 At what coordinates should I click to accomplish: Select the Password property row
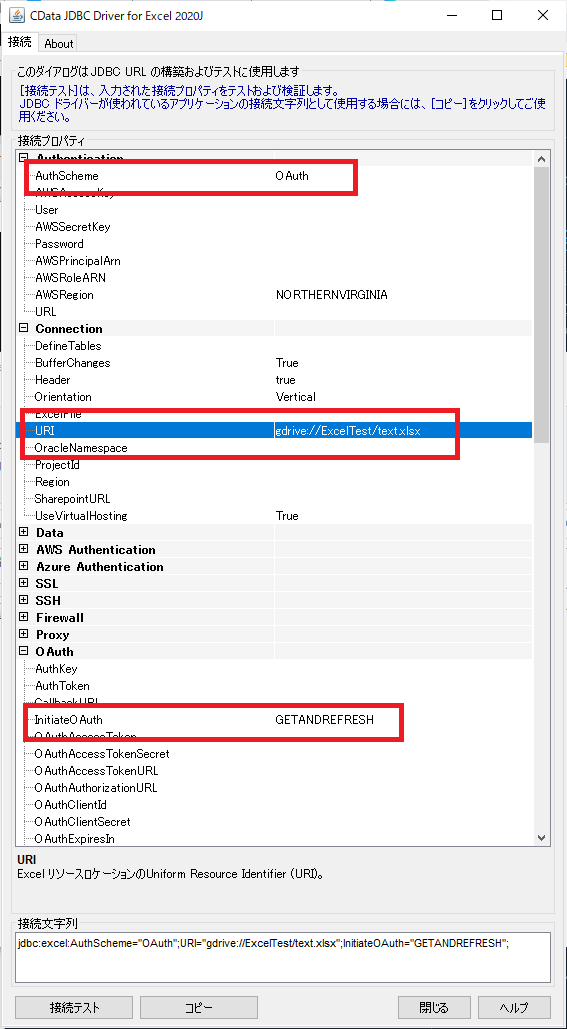[274, 244]
